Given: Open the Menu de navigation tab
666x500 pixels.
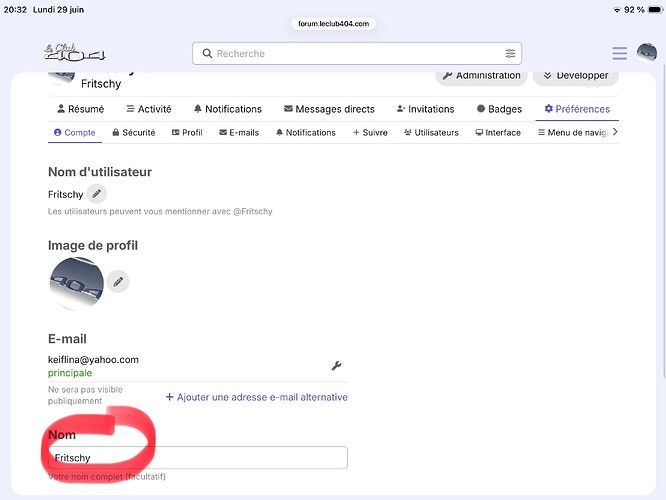Looking at the screenshot, I should pos(573,133).
